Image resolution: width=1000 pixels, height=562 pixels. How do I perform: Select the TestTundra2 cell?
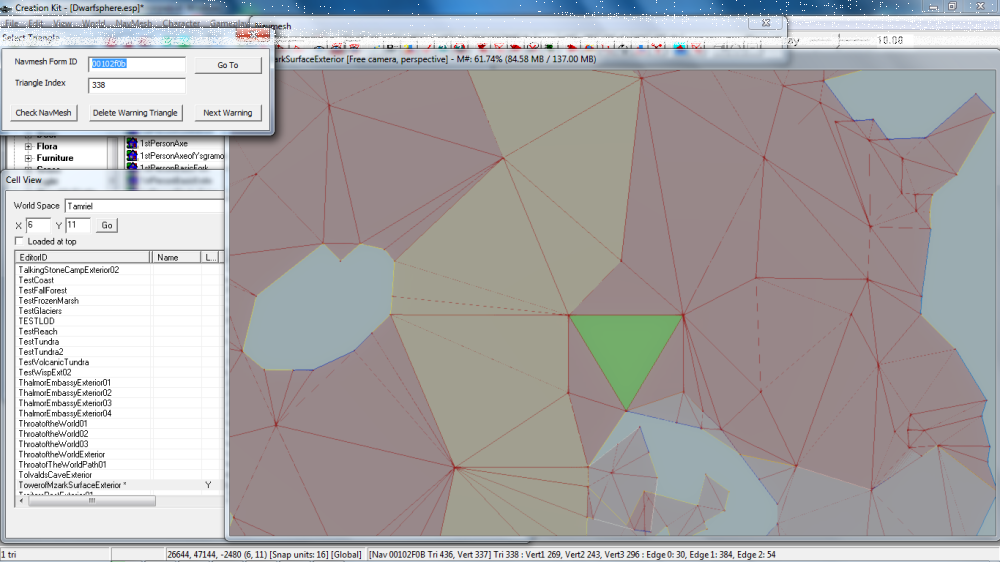coord(41,351)
